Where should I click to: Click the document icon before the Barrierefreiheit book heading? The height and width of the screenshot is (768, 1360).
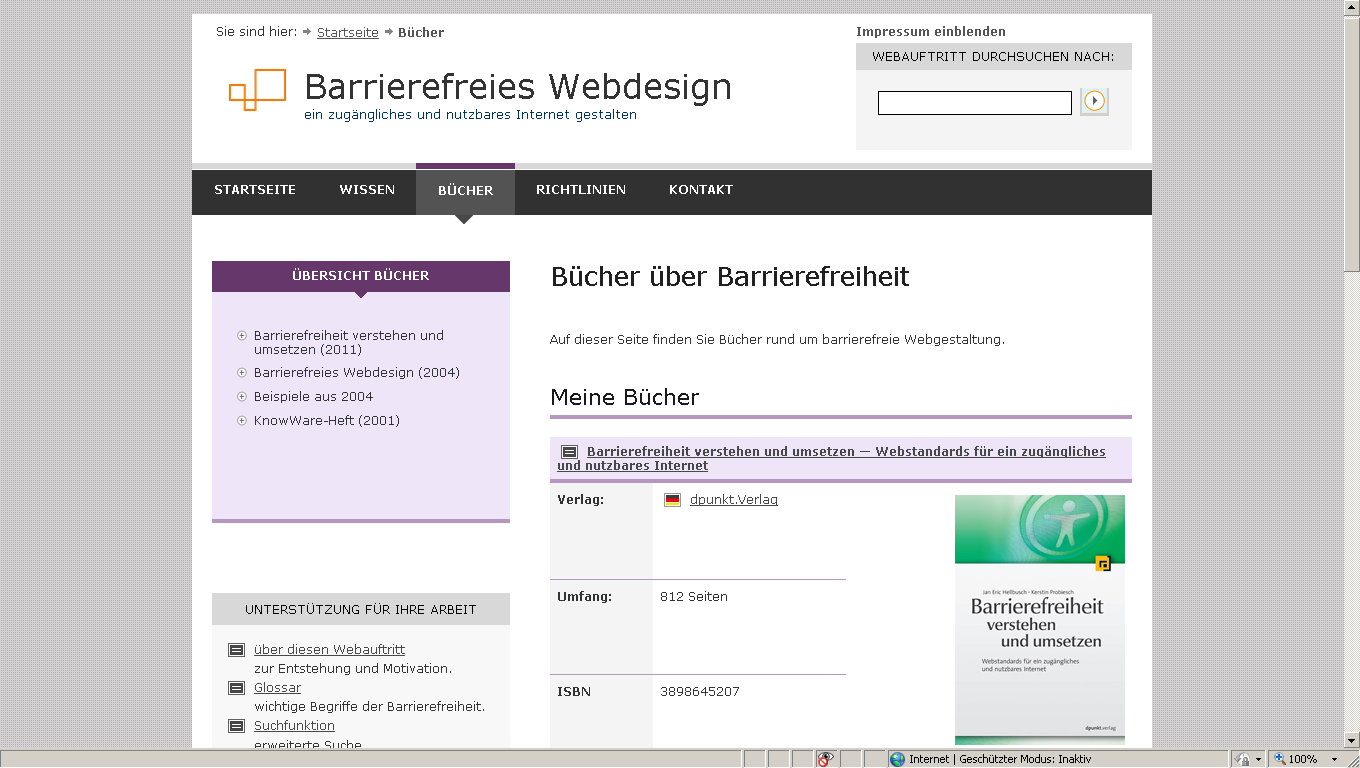[567, 452]
